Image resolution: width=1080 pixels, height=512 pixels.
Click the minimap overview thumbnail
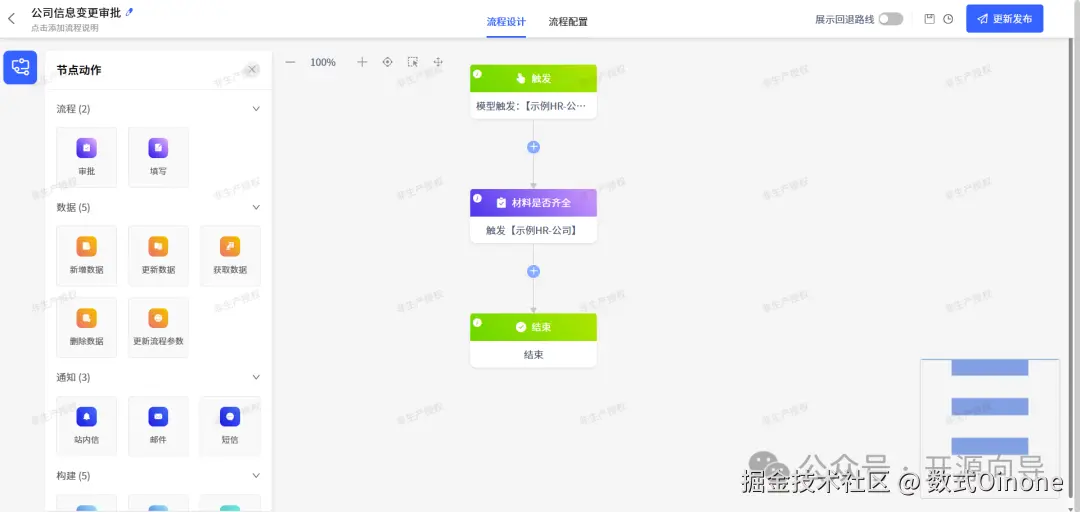(x=990, y=427)
